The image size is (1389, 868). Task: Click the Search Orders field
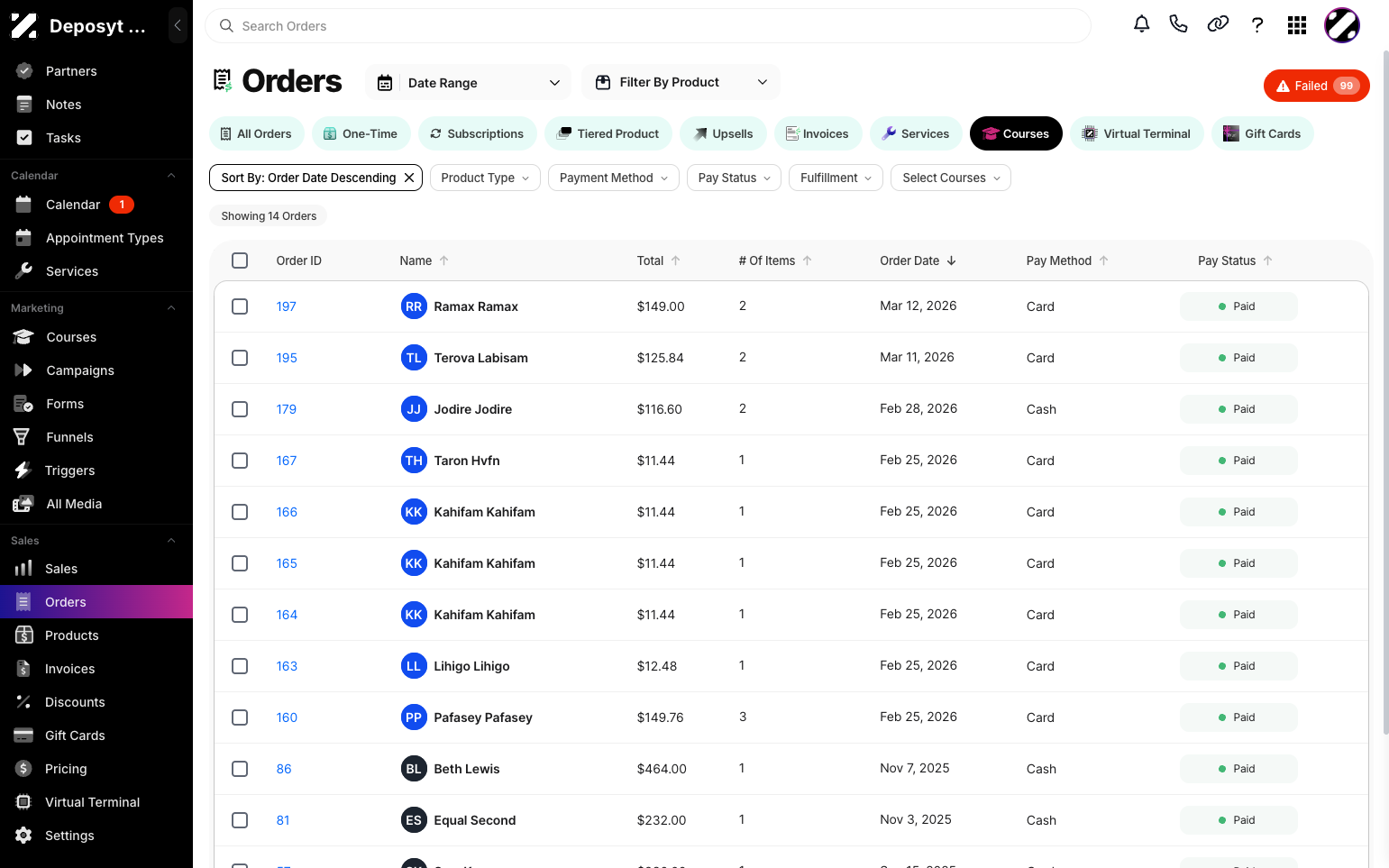point(648,26)
